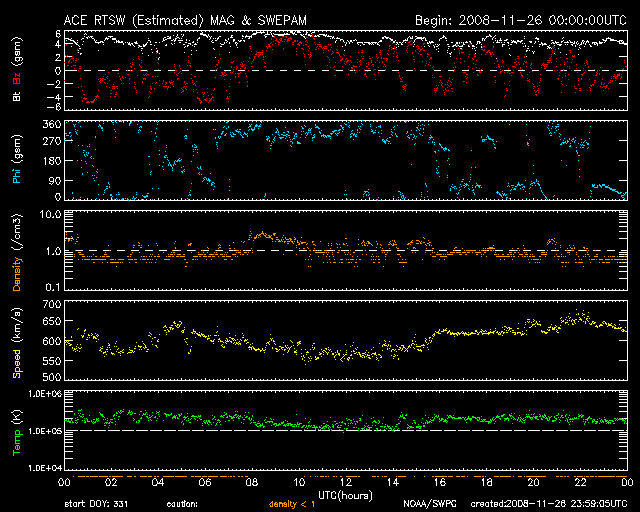
Task: Click the 06 hour tick label on x-axis
Action: [204, 483]
